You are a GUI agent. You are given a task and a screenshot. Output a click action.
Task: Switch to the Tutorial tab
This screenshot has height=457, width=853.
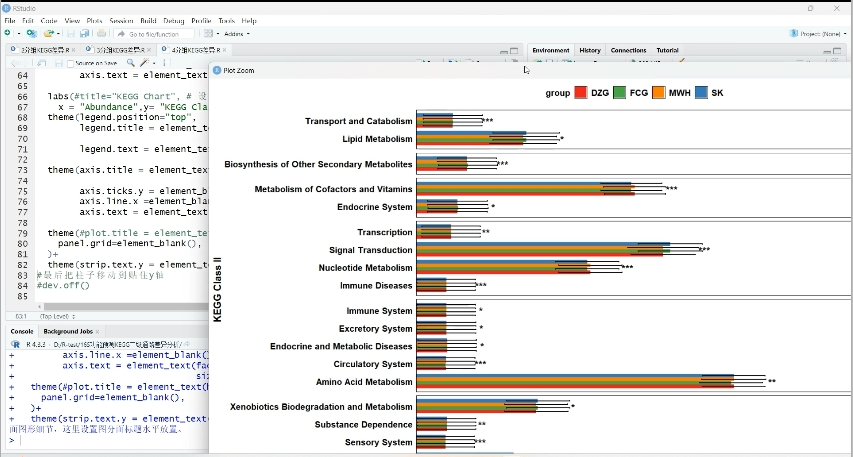667,50
